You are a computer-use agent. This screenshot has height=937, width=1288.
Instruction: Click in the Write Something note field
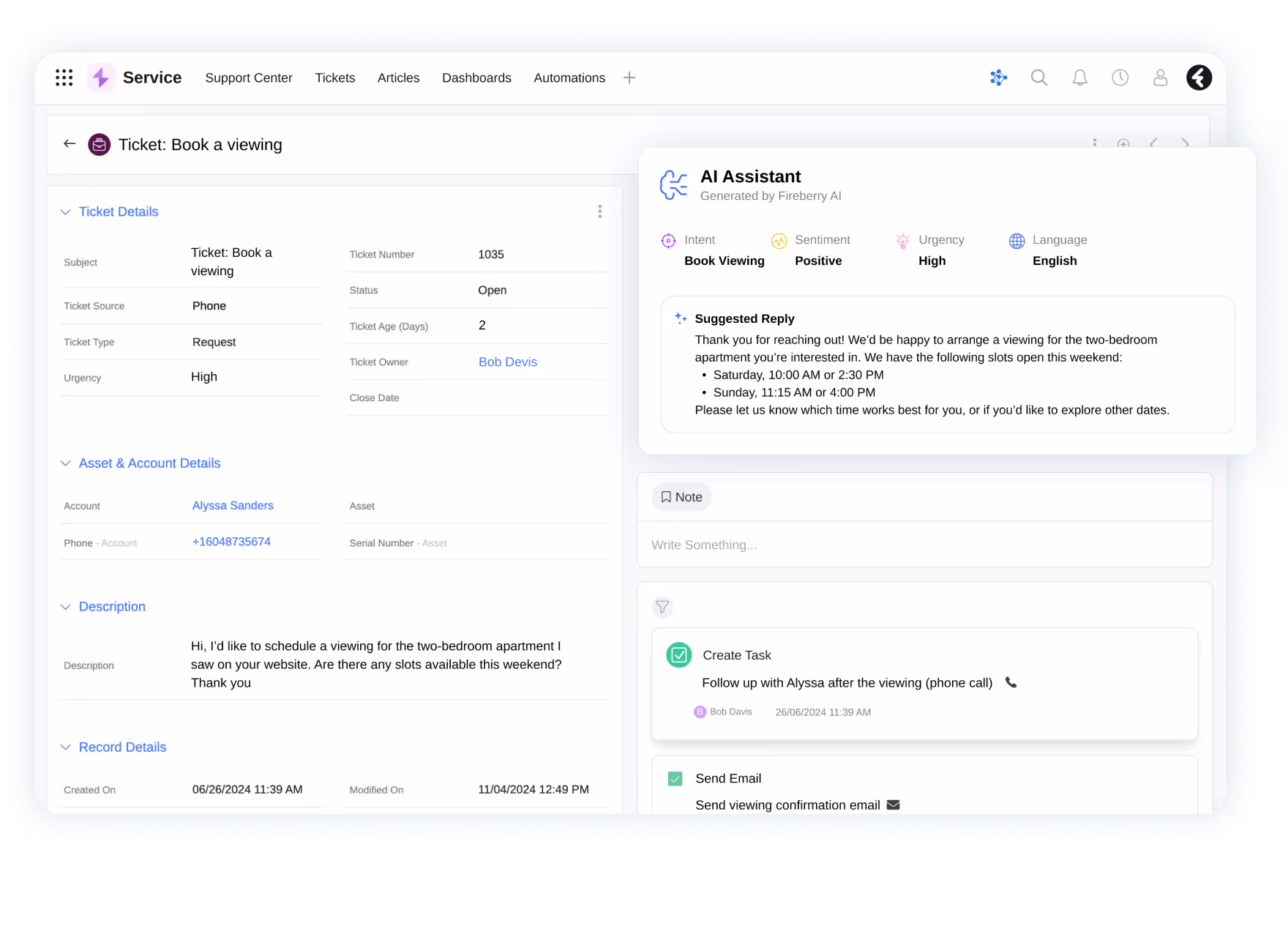coord(925,545)
